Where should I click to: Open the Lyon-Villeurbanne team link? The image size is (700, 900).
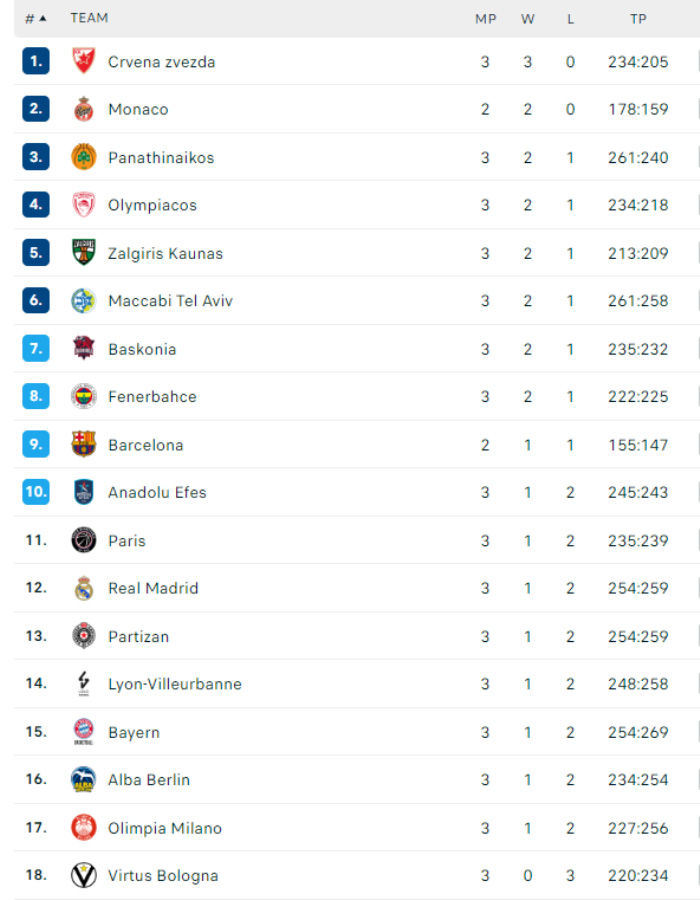tap(174, 684)
